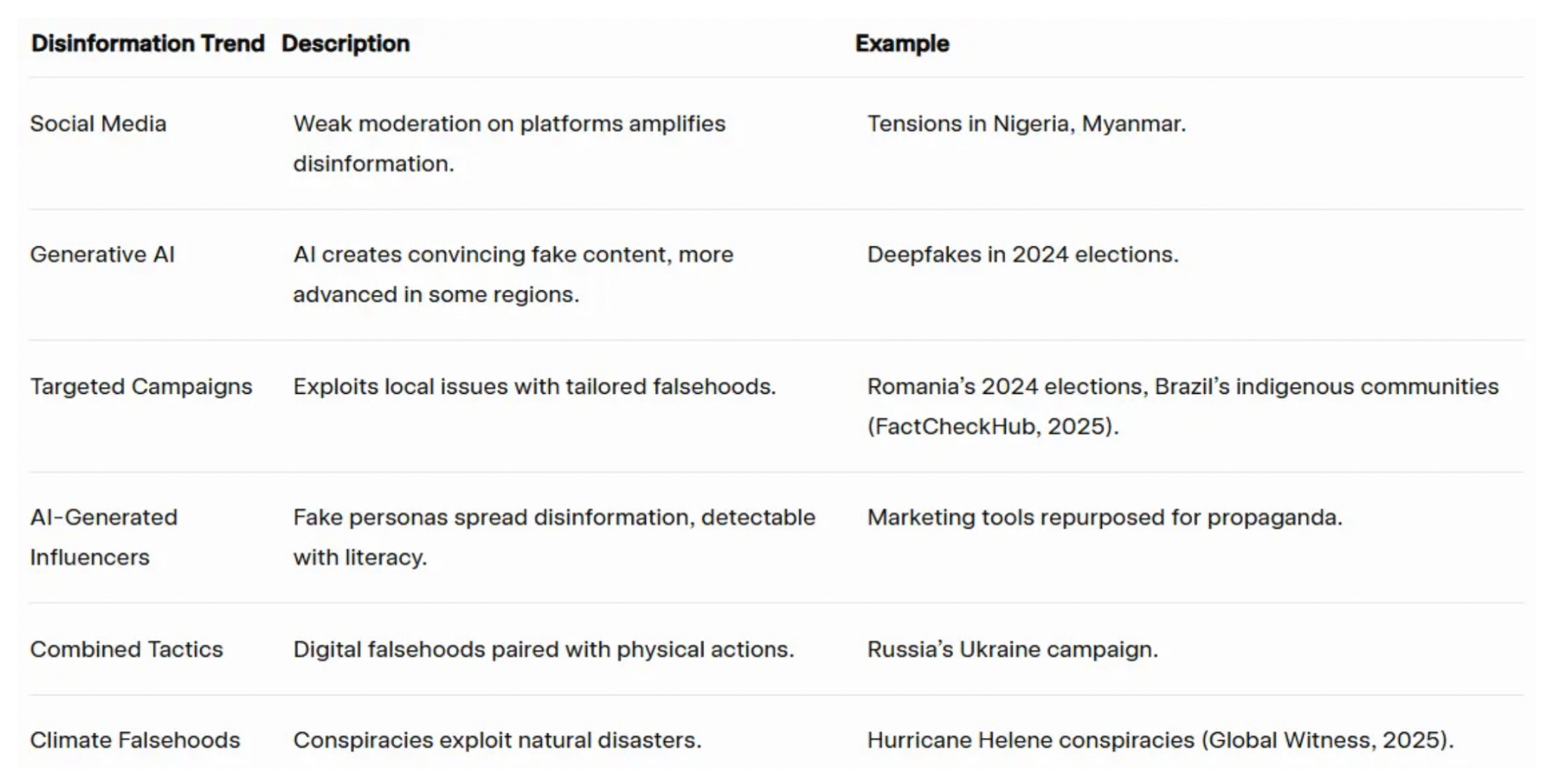Screen dimensions: 1549x784
Task: Click the "Disinformation Trend" column header
Action: click(x=147, y=44)
